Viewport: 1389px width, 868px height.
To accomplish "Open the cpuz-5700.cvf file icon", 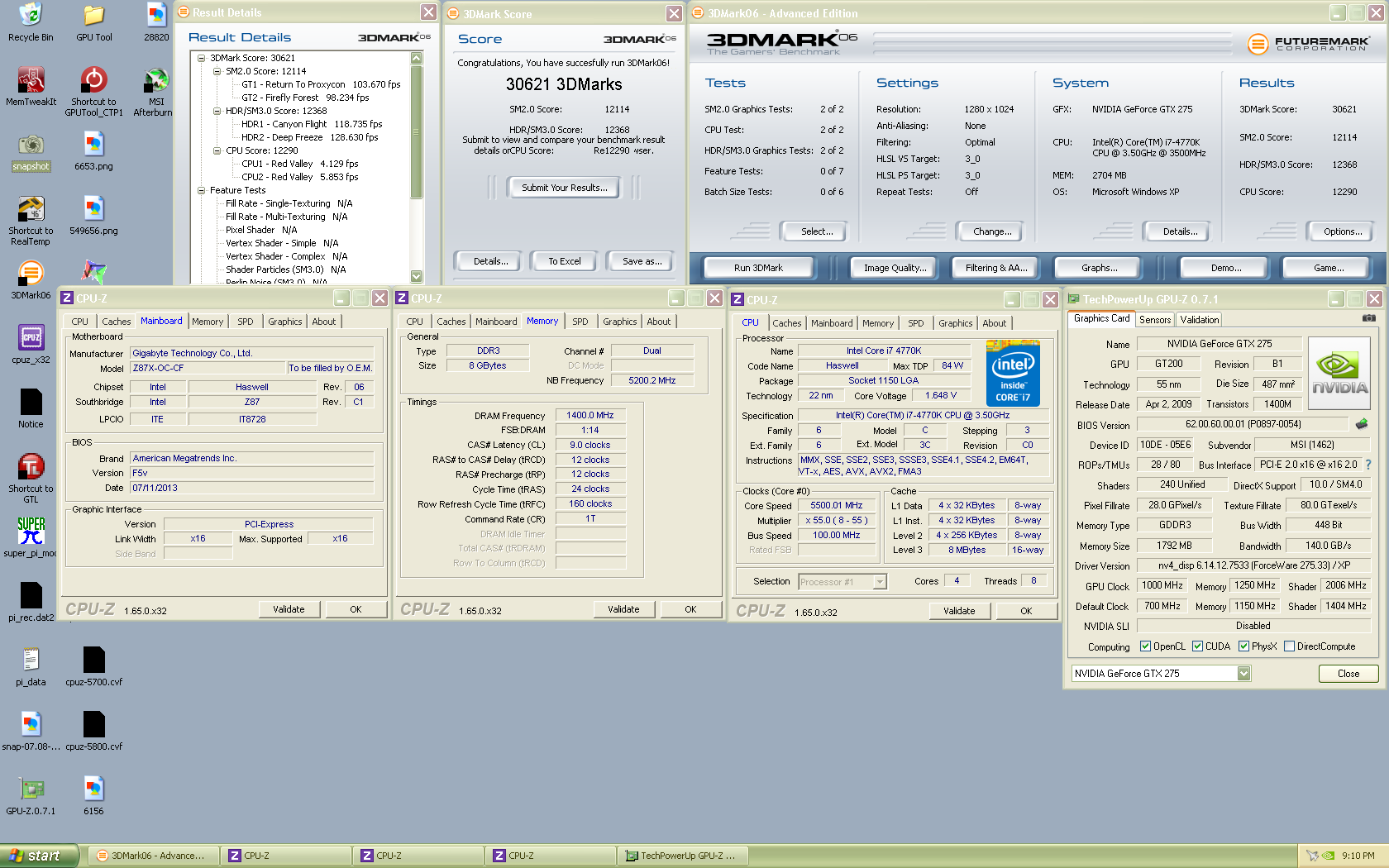I will [x=93, y=666].
